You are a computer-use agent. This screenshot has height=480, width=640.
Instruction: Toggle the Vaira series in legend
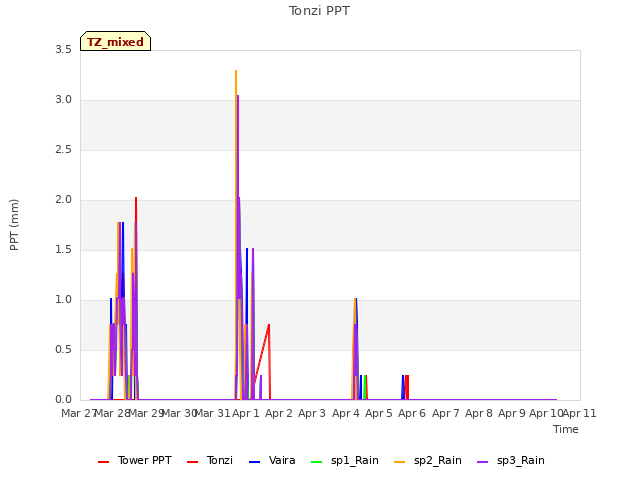[x=272, y=460]
